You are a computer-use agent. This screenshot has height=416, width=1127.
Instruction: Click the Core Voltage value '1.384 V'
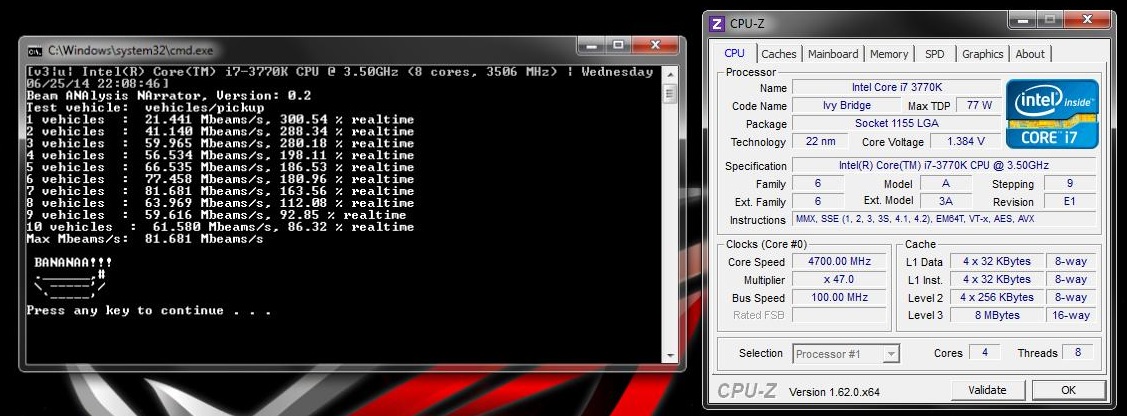965,142
